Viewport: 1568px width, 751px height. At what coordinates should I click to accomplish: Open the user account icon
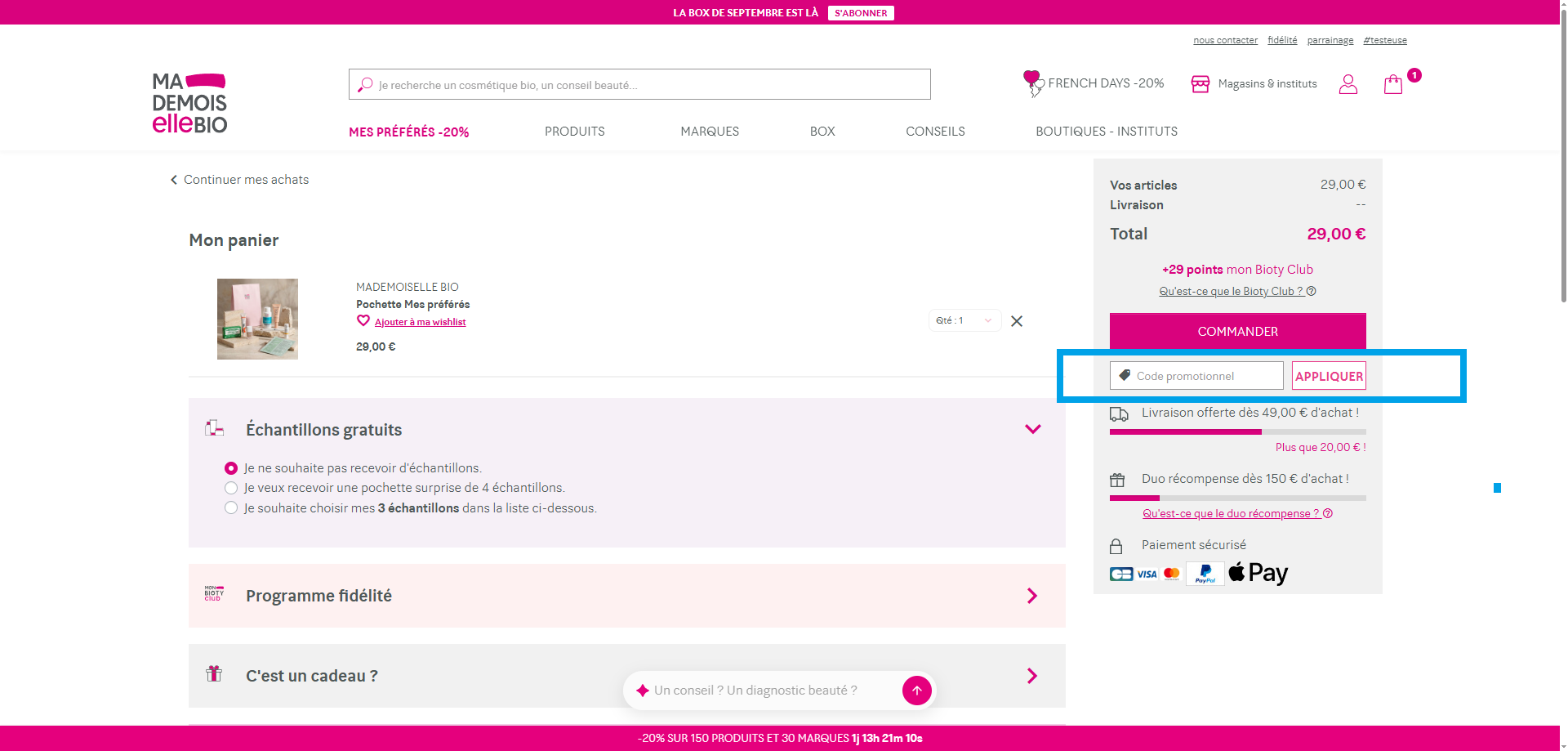1348,84
